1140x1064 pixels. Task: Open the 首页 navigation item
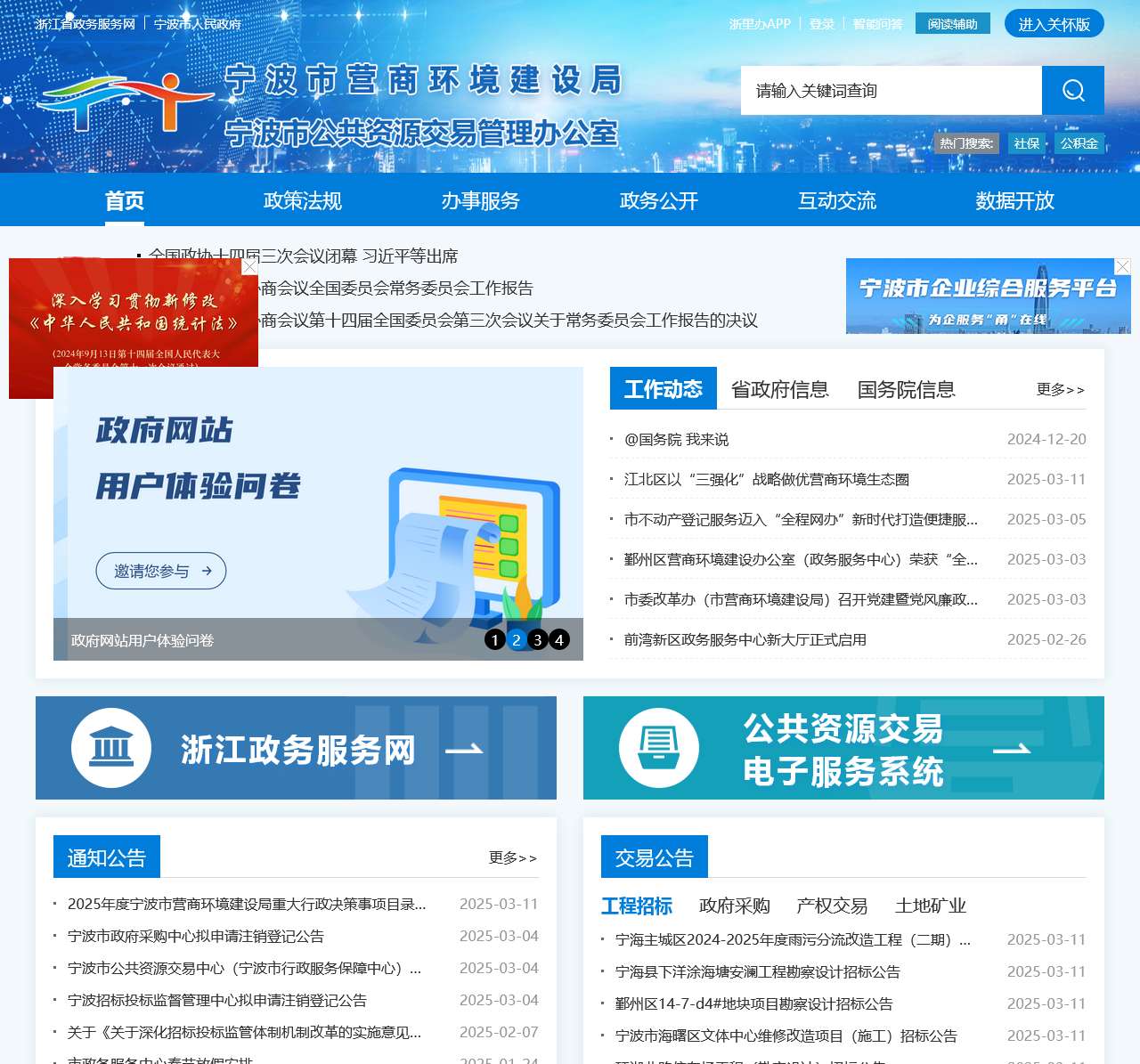pyautogui.click(x=125, y=200)
